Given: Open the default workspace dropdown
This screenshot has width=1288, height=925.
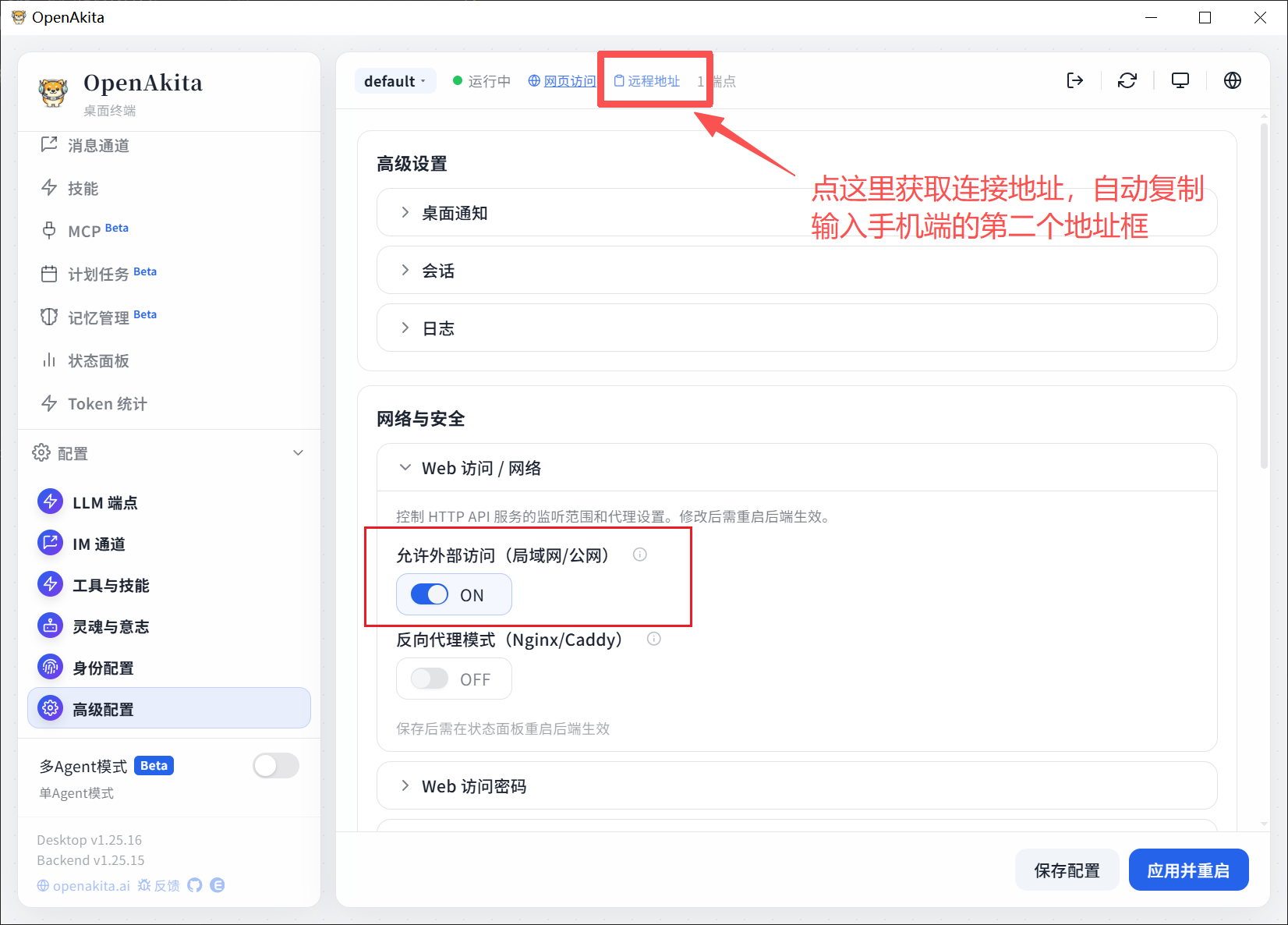Looking at the screenshot, I should click(395, 81).
